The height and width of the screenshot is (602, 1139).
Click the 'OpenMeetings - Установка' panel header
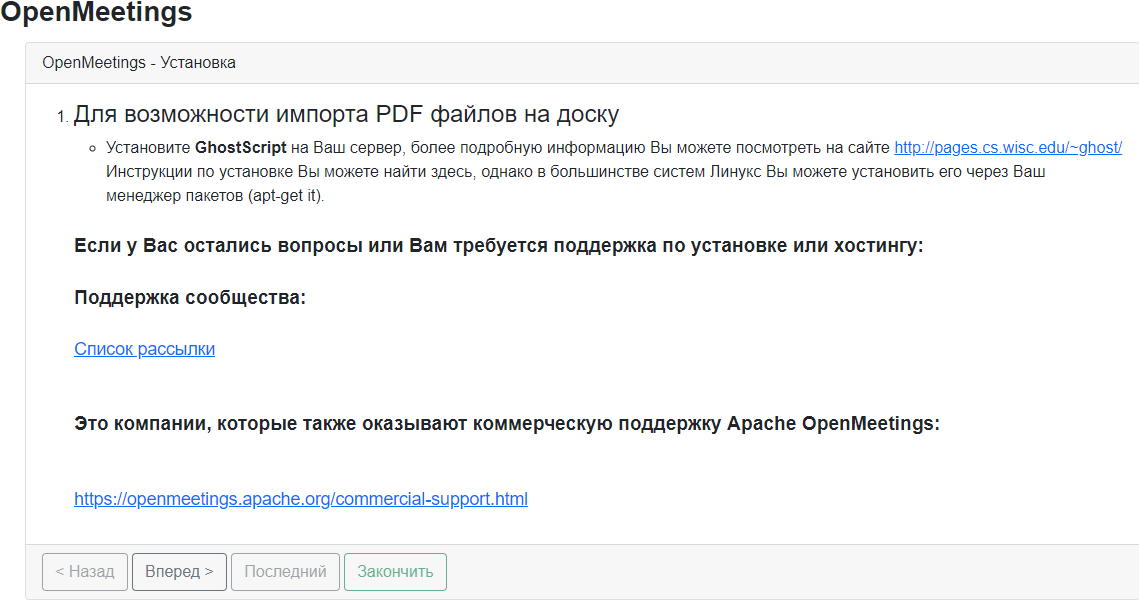(x=139, y=62)
